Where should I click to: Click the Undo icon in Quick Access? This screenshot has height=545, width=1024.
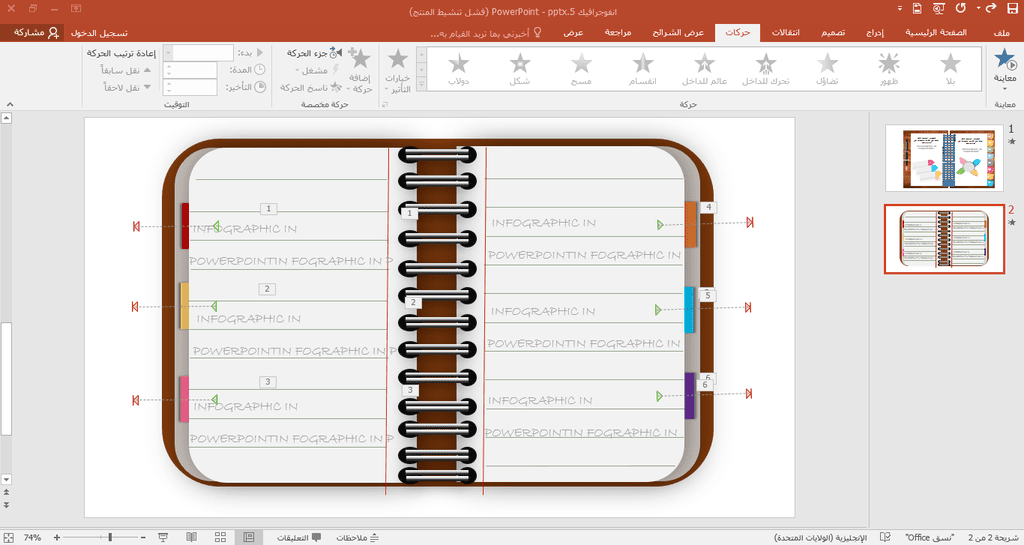991,8
